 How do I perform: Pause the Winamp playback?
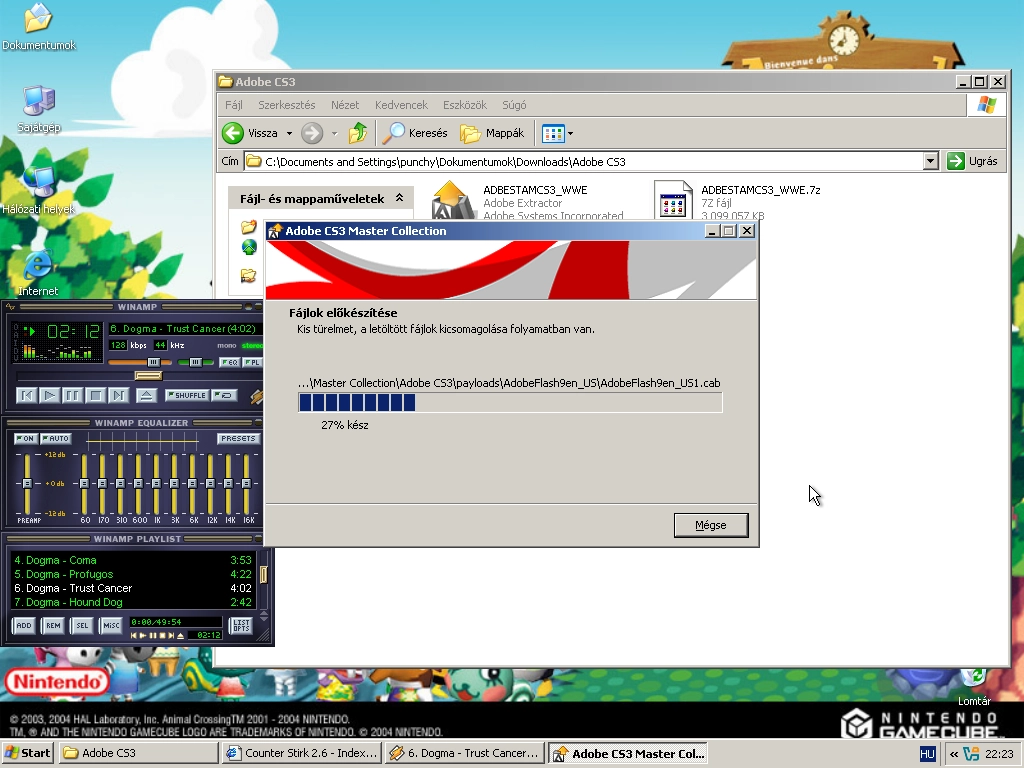[72, 395]
